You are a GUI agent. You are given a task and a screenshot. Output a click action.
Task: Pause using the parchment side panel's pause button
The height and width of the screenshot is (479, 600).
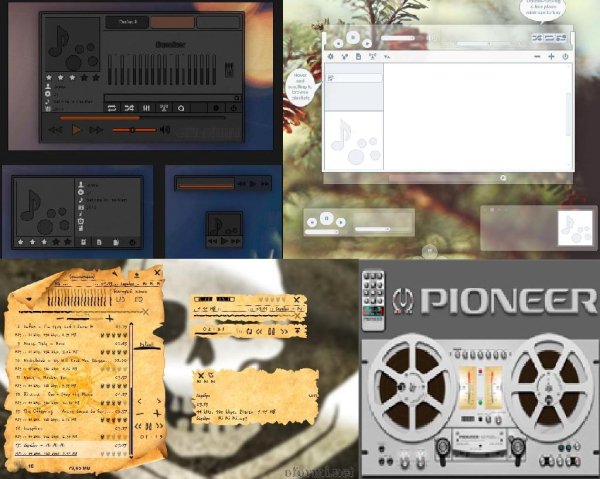(148, 426)
